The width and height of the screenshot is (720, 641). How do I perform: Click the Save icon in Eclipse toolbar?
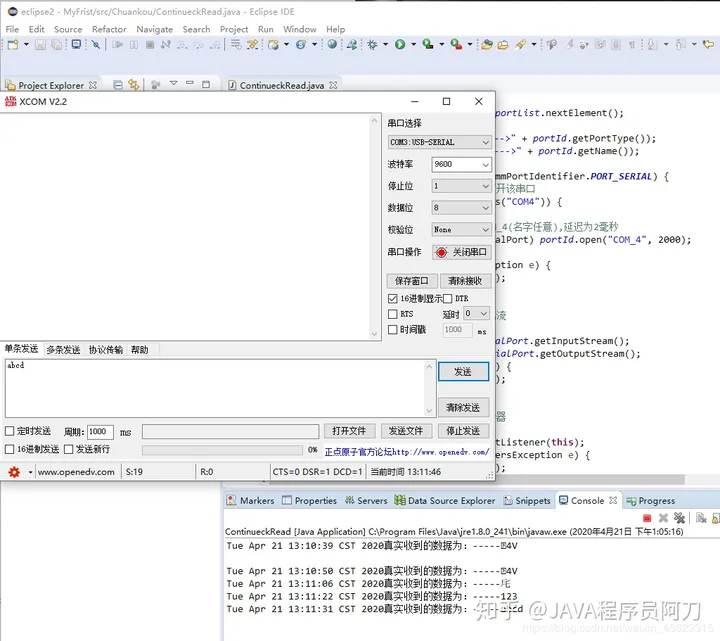(40, 45)
